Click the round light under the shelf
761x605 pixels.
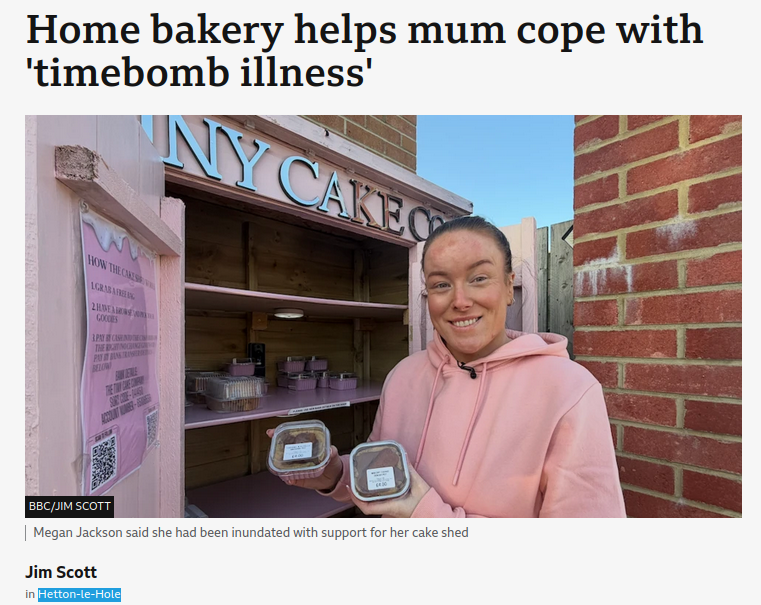tap(288, 313)
